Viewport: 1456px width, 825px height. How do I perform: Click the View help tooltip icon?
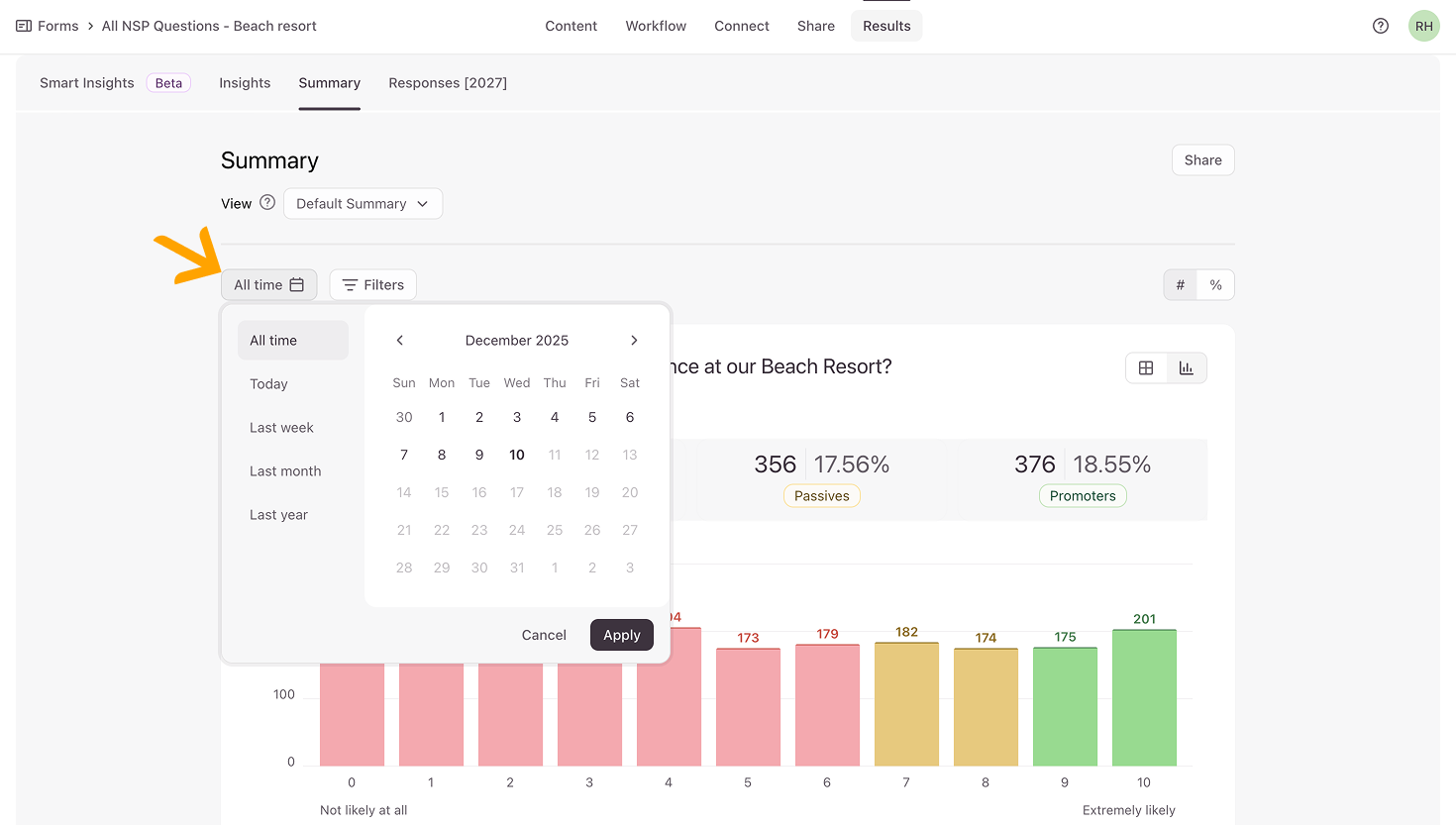pyautogui.click(x=267, y=203)
